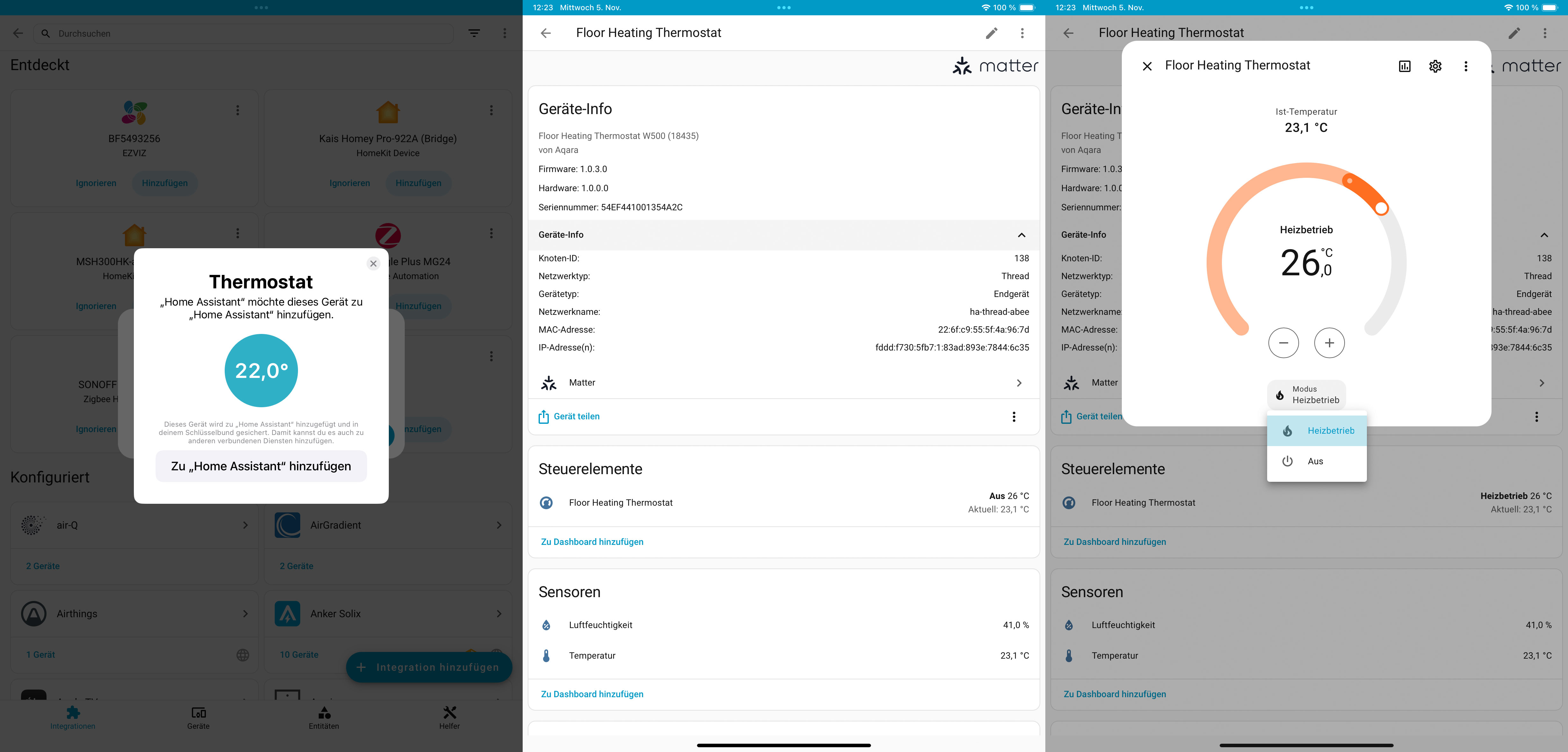The image size is (1568, 752).
Task: Dismiss the Thermostat popup with X
Action: point(373,264)
